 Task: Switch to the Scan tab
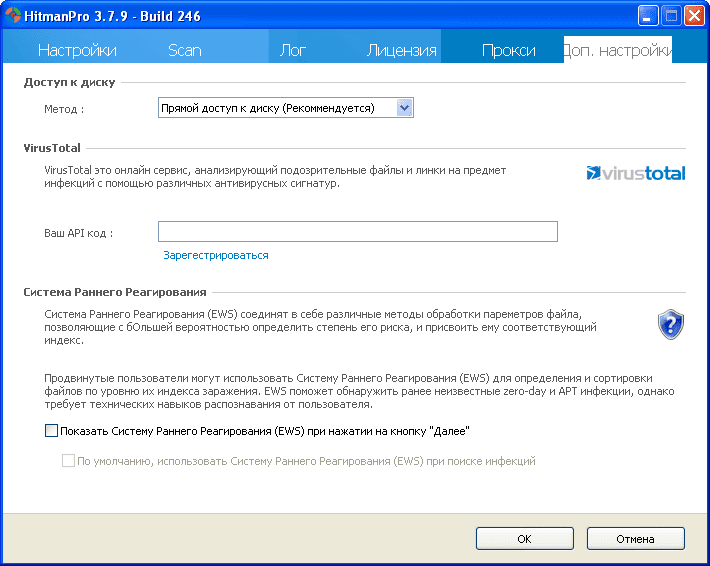(184, 50)
